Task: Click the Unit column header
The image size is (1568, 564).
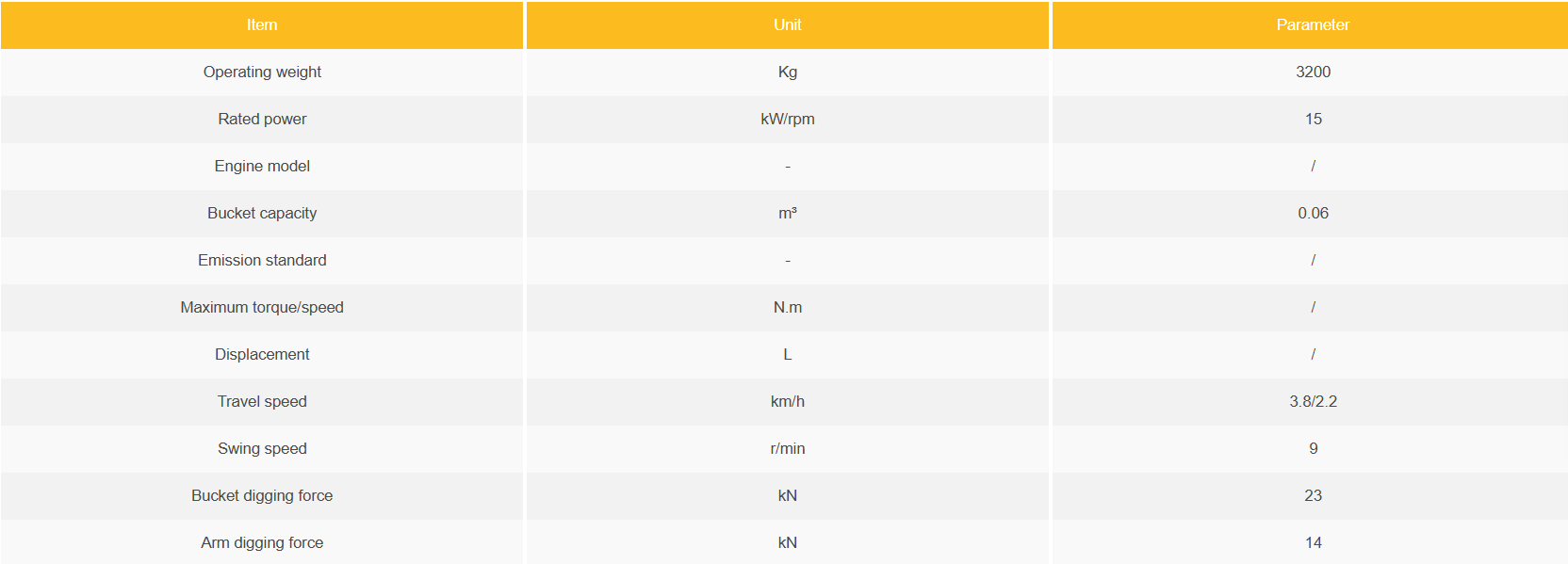Action: coord(788,25)
